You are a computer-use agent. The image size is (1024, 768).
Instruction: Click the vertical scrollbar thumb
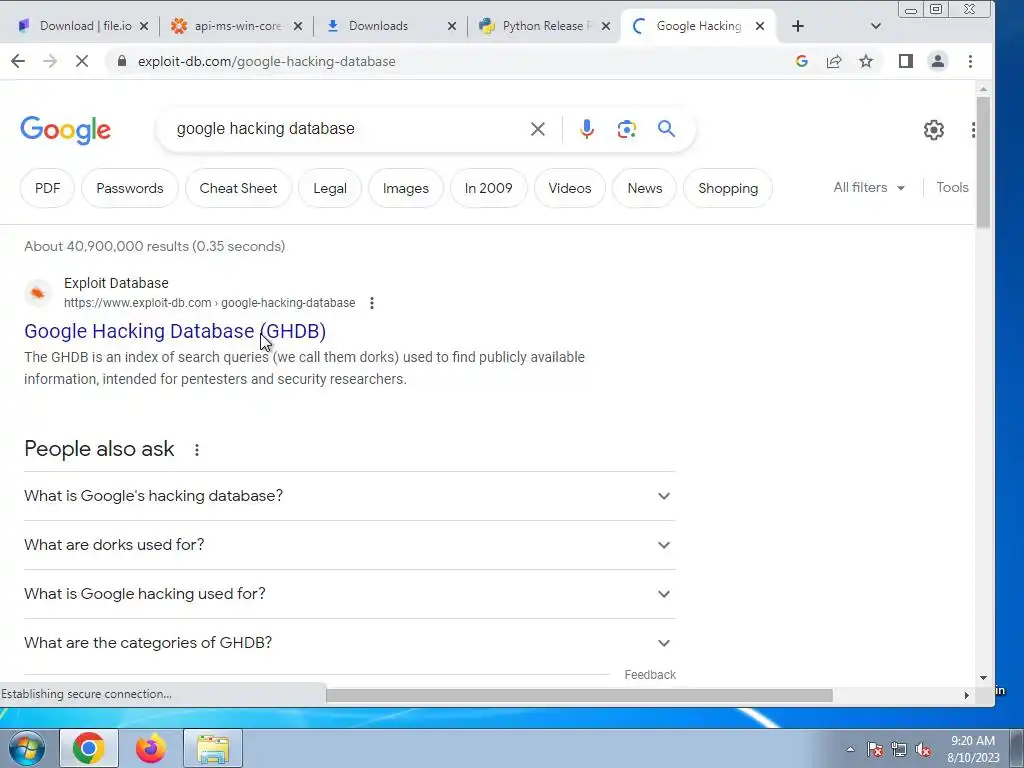tap(984, 162)
